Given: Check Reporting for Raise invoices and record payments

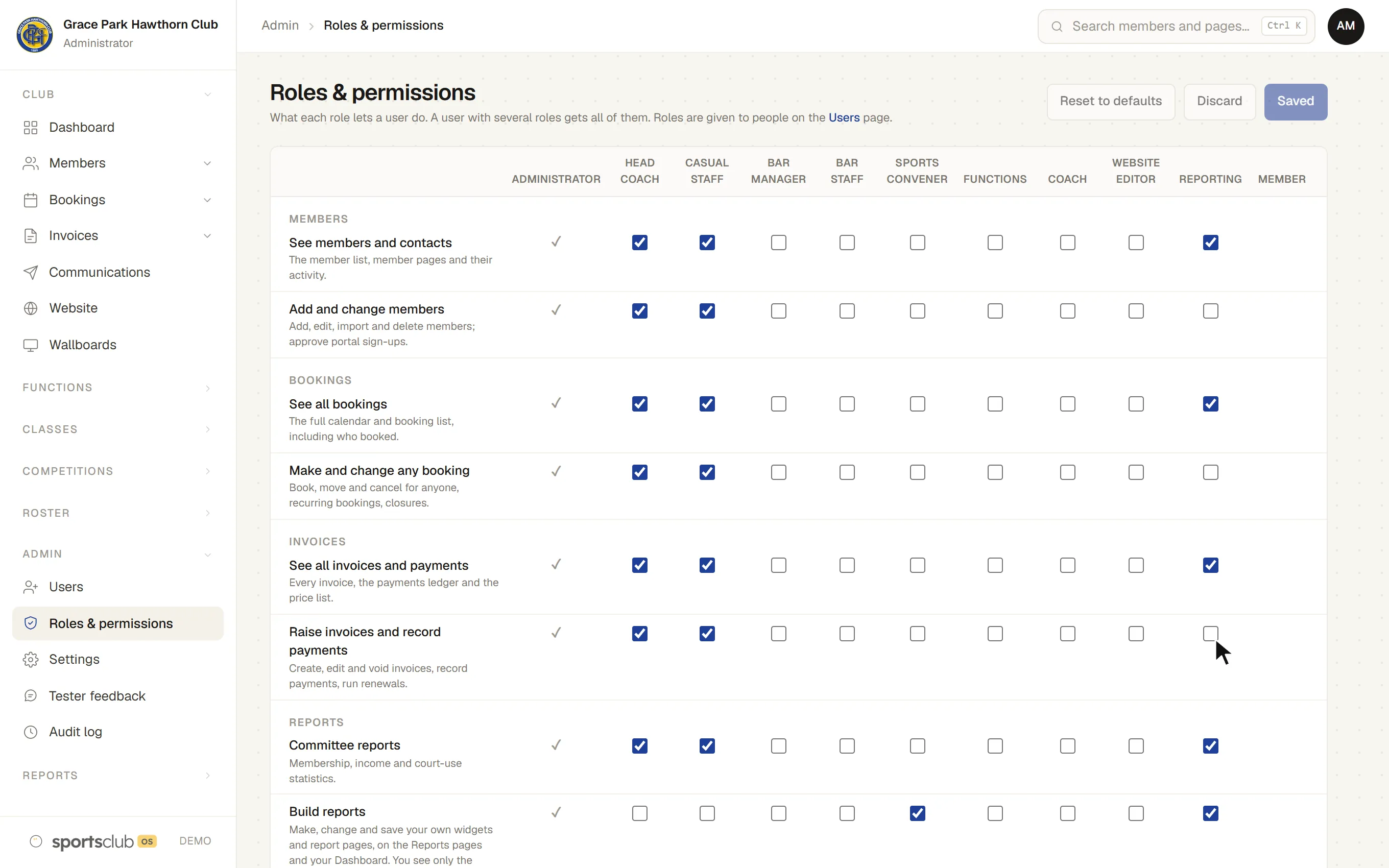Looking at the screenshot, I should coord(1210,634).
